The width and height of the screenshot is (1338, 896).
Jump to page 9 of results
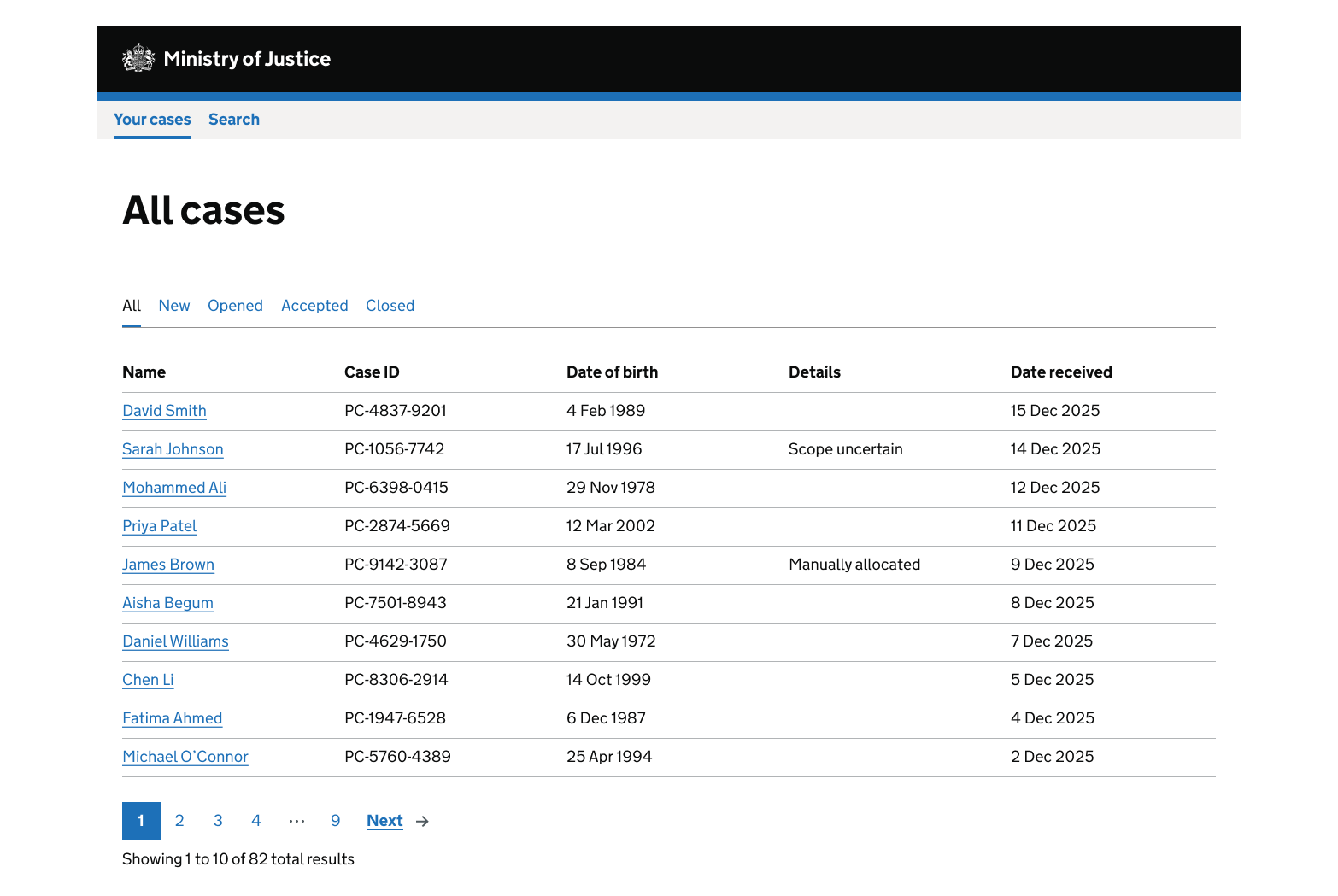pyautogui.click(x=335, y=821)
